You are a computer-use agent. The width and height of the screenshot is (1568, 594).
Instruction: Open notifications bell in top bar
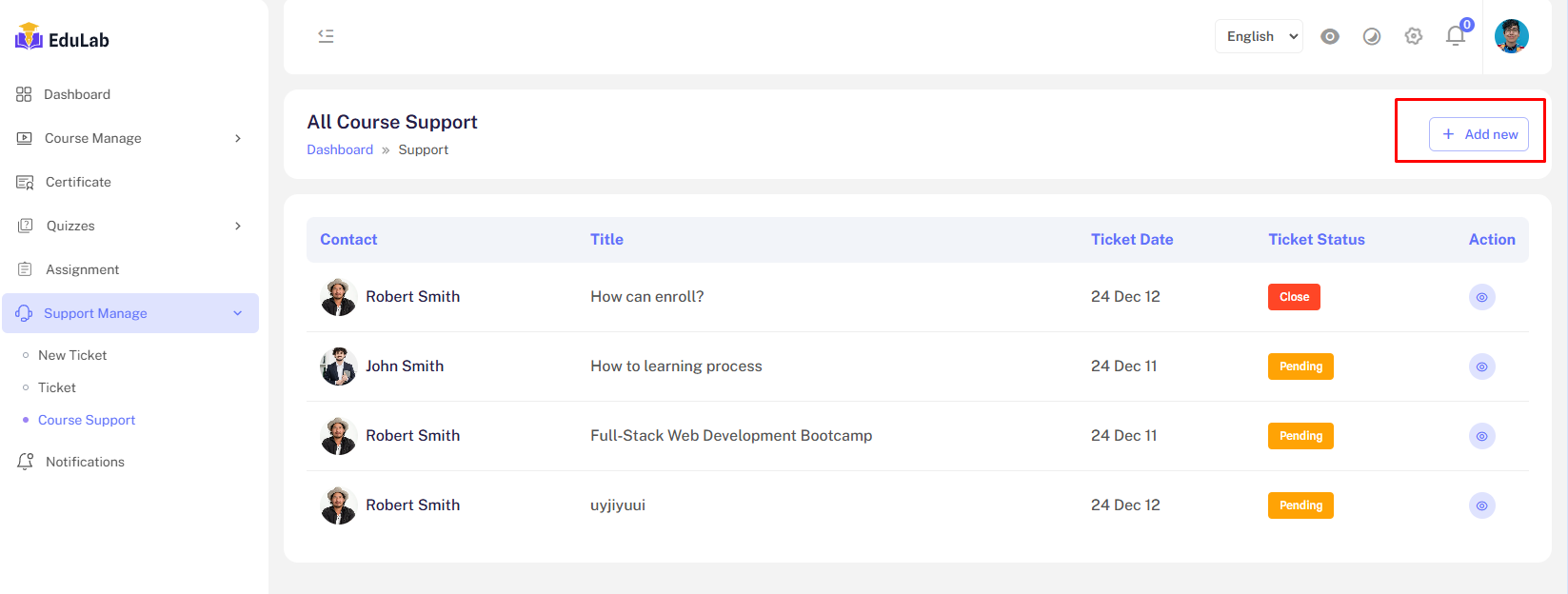tap(1456, 36)
